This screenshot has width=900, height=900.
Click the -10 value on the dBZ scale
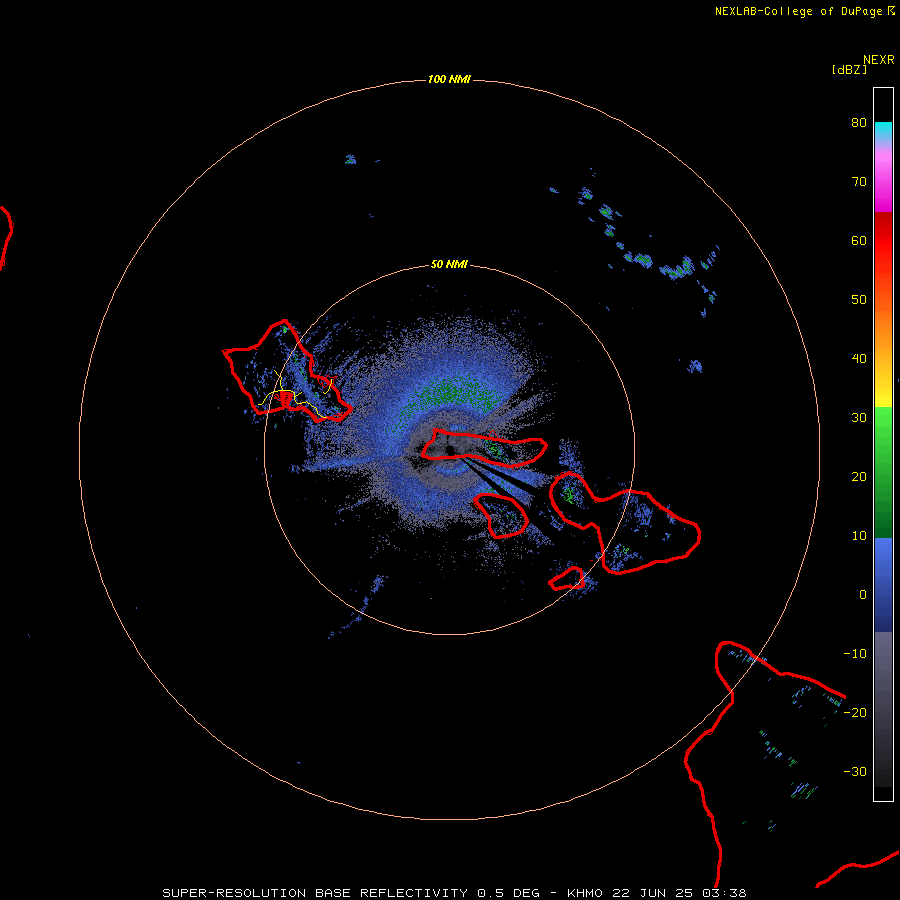(x=855, y=653)
